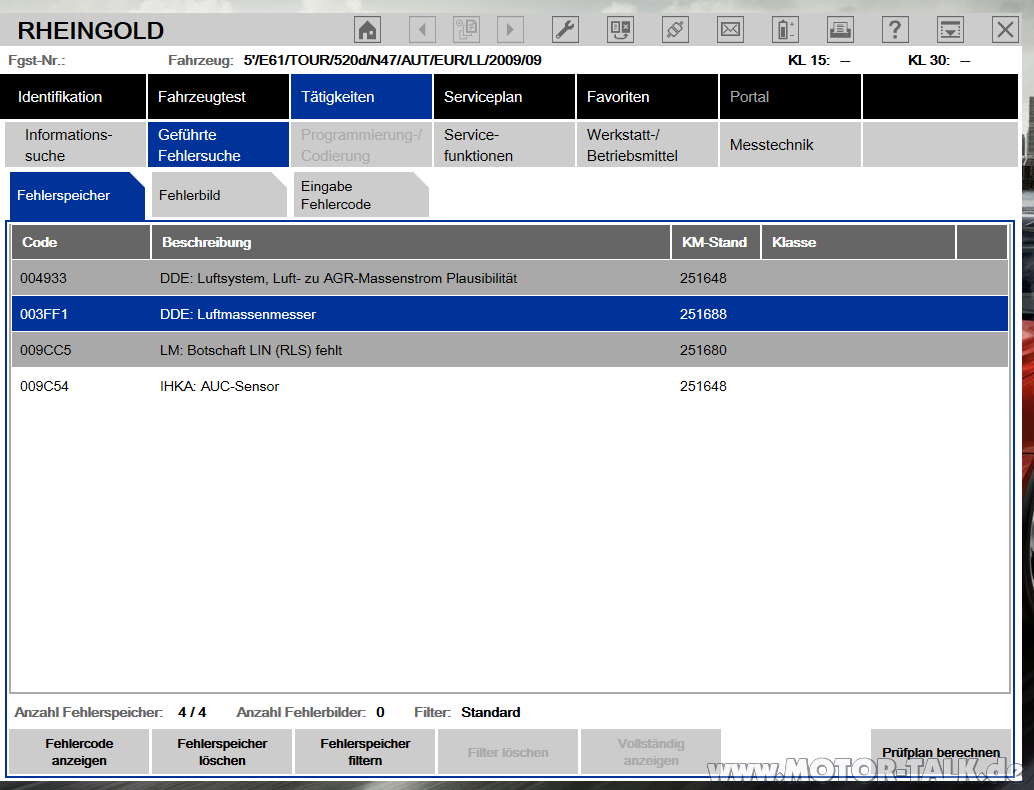The image size is (1034, 790).
Task: Open the Fahrzeugtest tab
Action: [x=218, y=97]
